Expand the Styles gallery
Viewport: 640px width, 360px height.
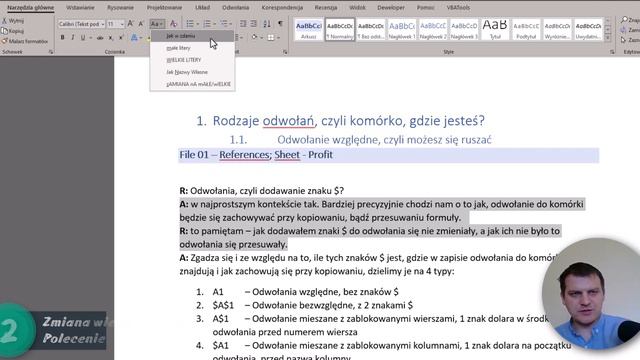[x=608, y=38]
